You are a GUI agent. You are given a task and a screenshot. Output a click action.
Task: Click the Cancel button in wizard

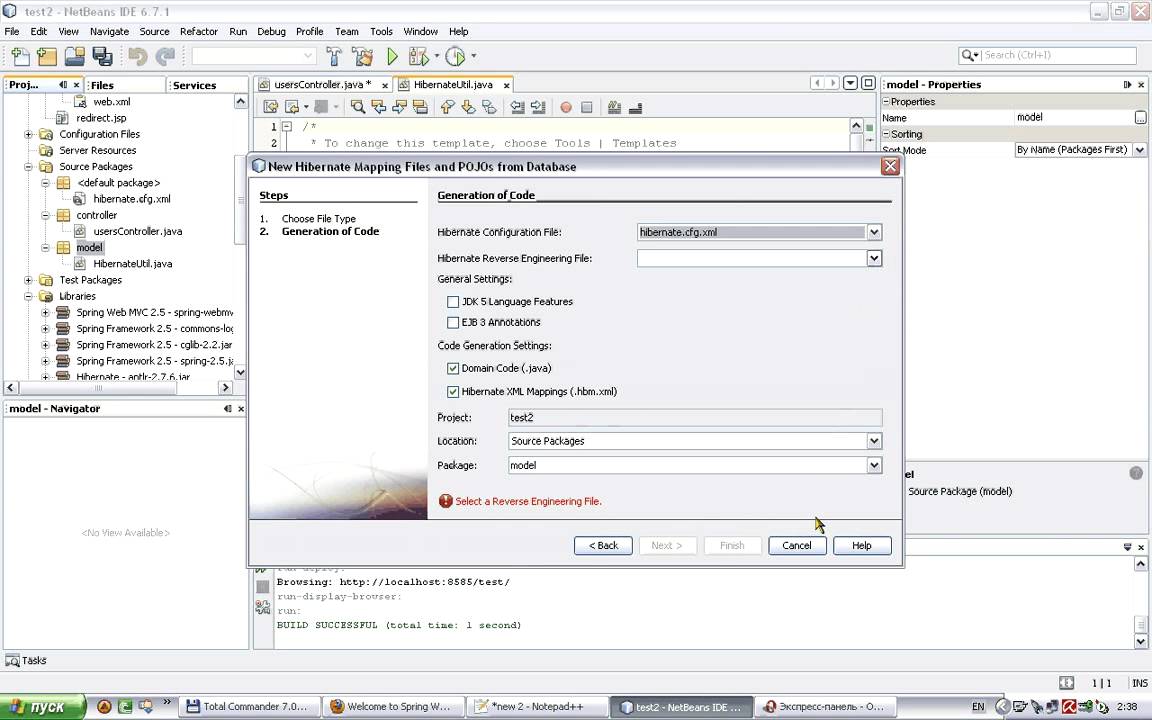pyautogui.click(x=797, y=545)
